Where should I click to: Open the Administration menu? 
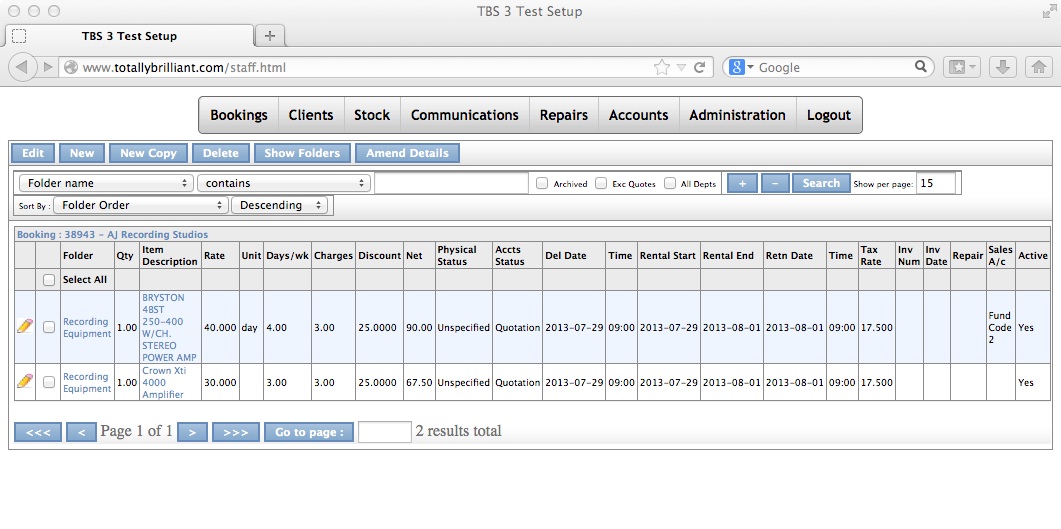738,115
